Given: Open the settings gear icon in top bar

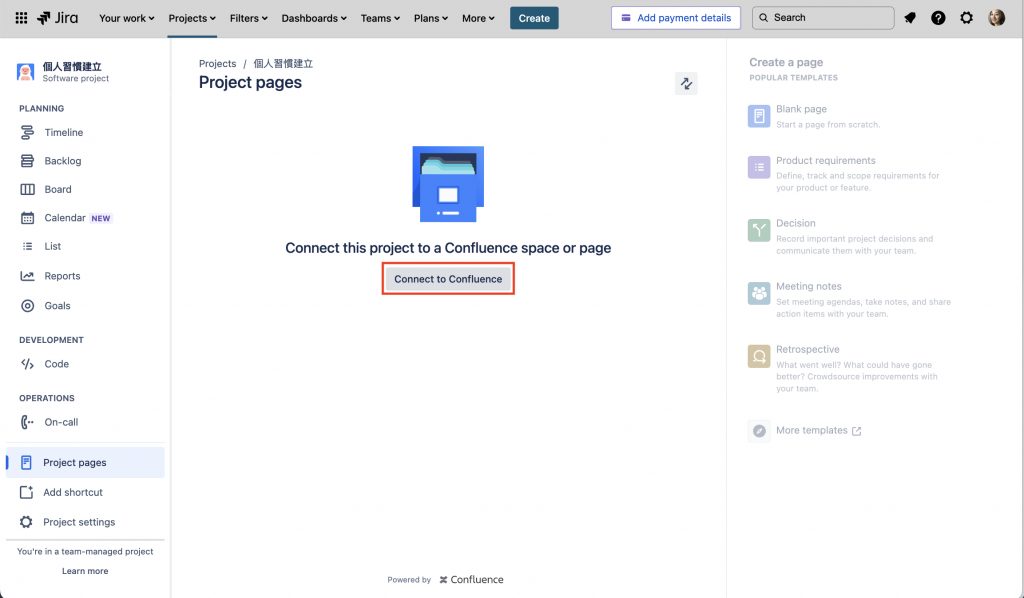Looking at the screenshot, I should pyautogui.click(x=967, y=18).
